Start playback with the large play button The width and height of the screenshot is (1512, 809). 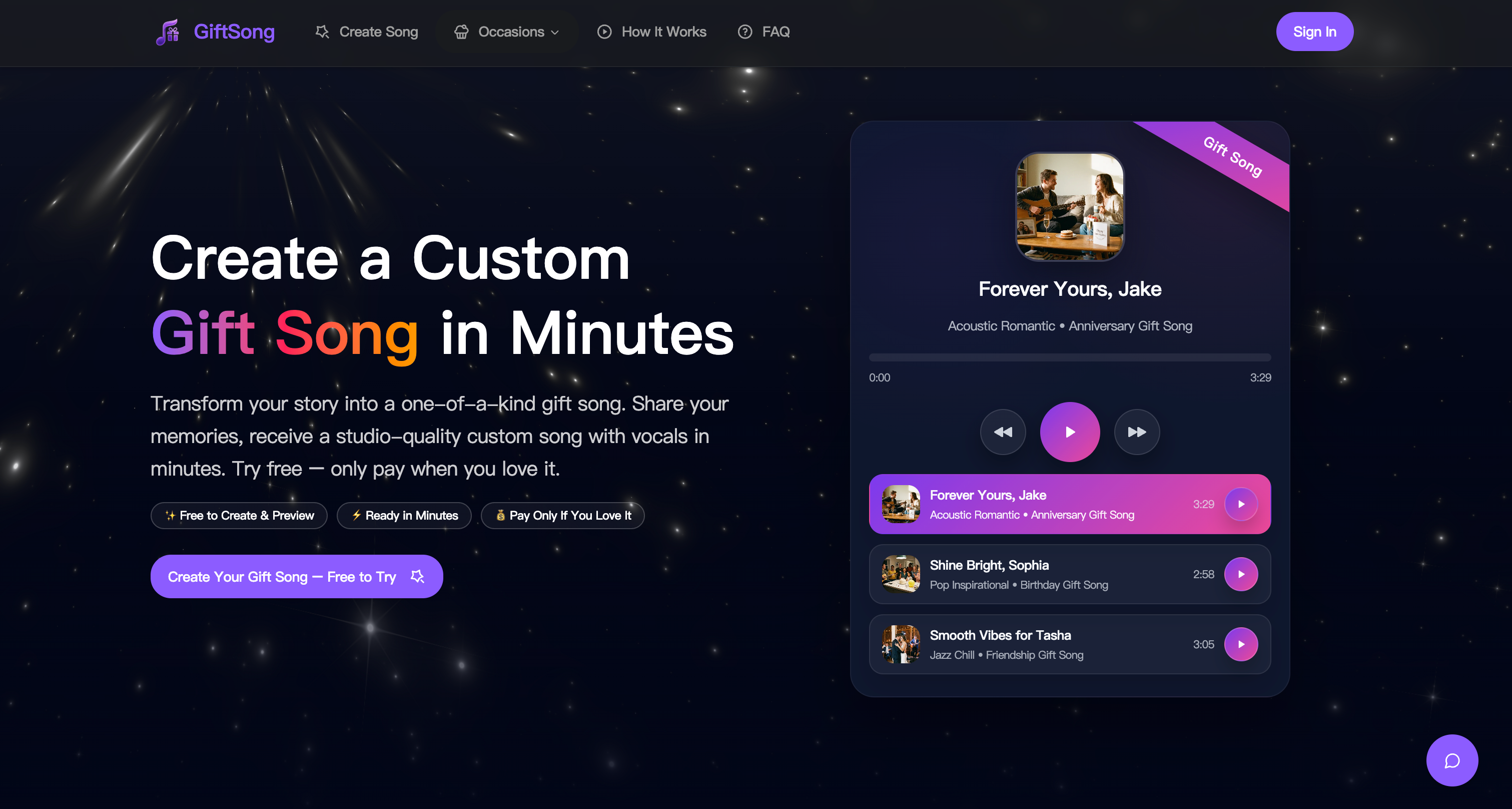1069,432
